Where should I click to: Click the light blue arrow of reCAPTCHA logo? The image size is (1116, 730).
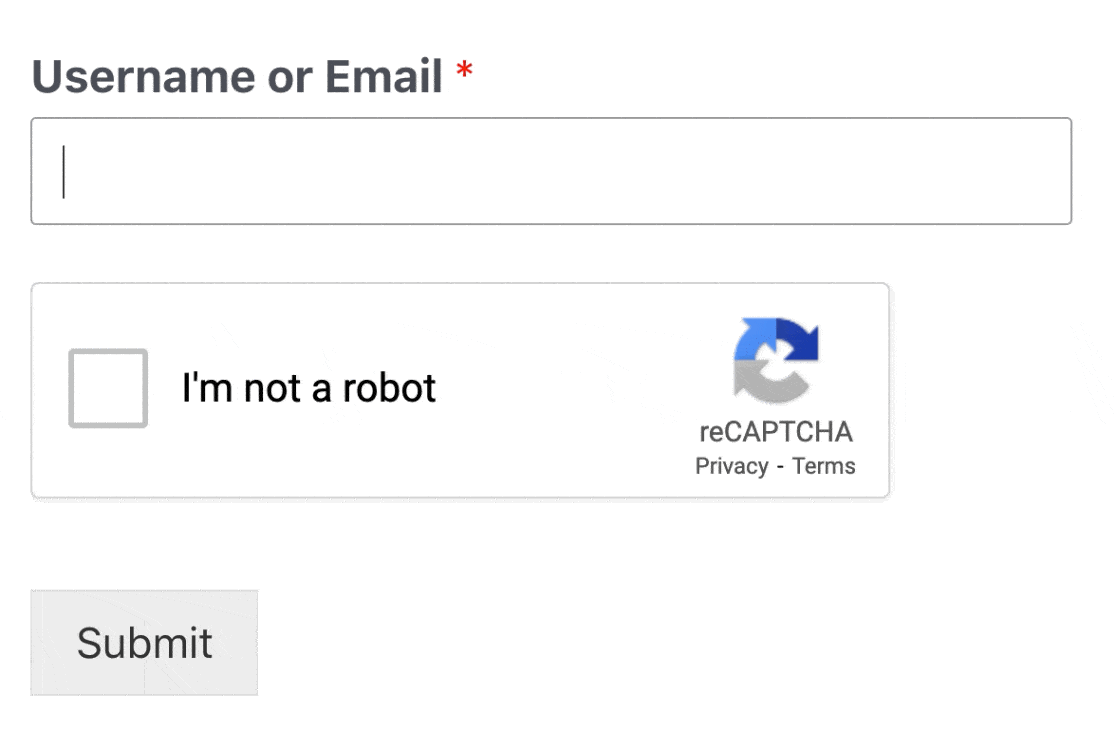(x=753, y=340)
